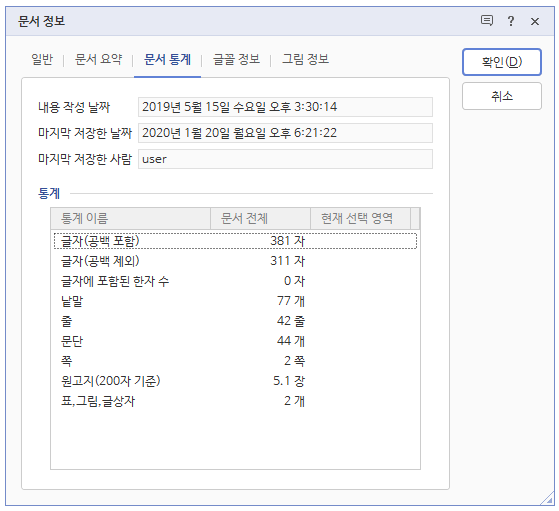Select the 문서 통계 tab
The height and width of the screenshot is (511, 559).
tap(167, 59)
